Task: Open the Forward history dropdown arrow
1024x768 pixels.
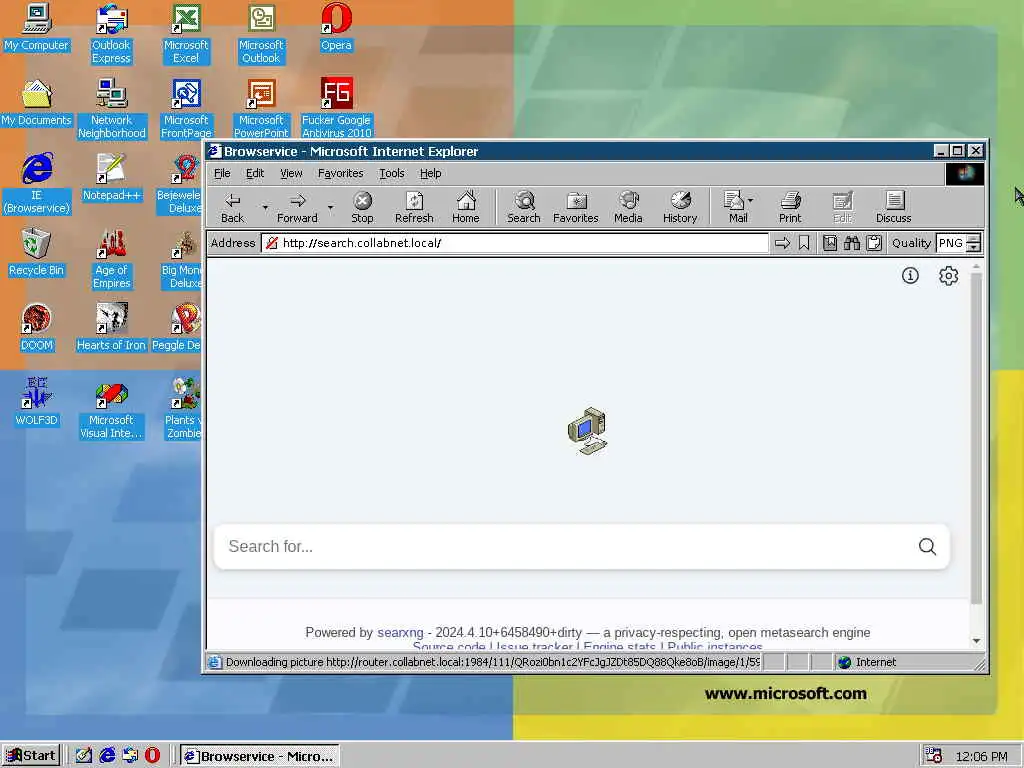Action: [330, 208]
